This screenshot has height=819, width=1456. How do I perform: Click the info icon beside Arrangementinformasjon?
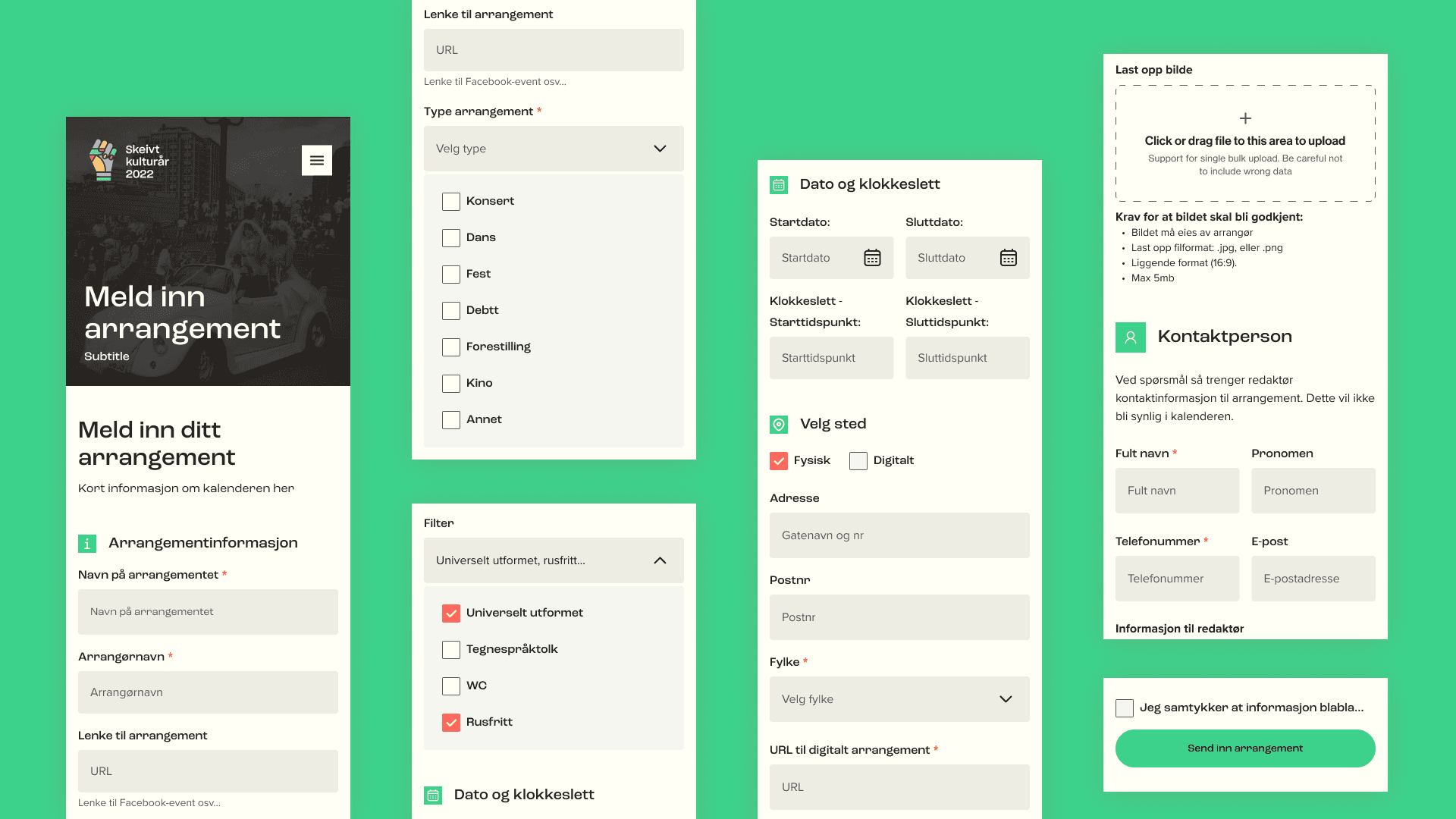87,544
